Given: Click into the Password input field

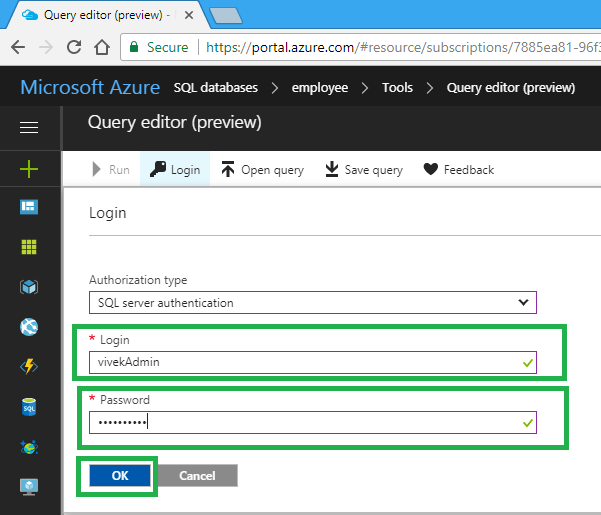Looking at the screenshot, I should coord(313,423).
